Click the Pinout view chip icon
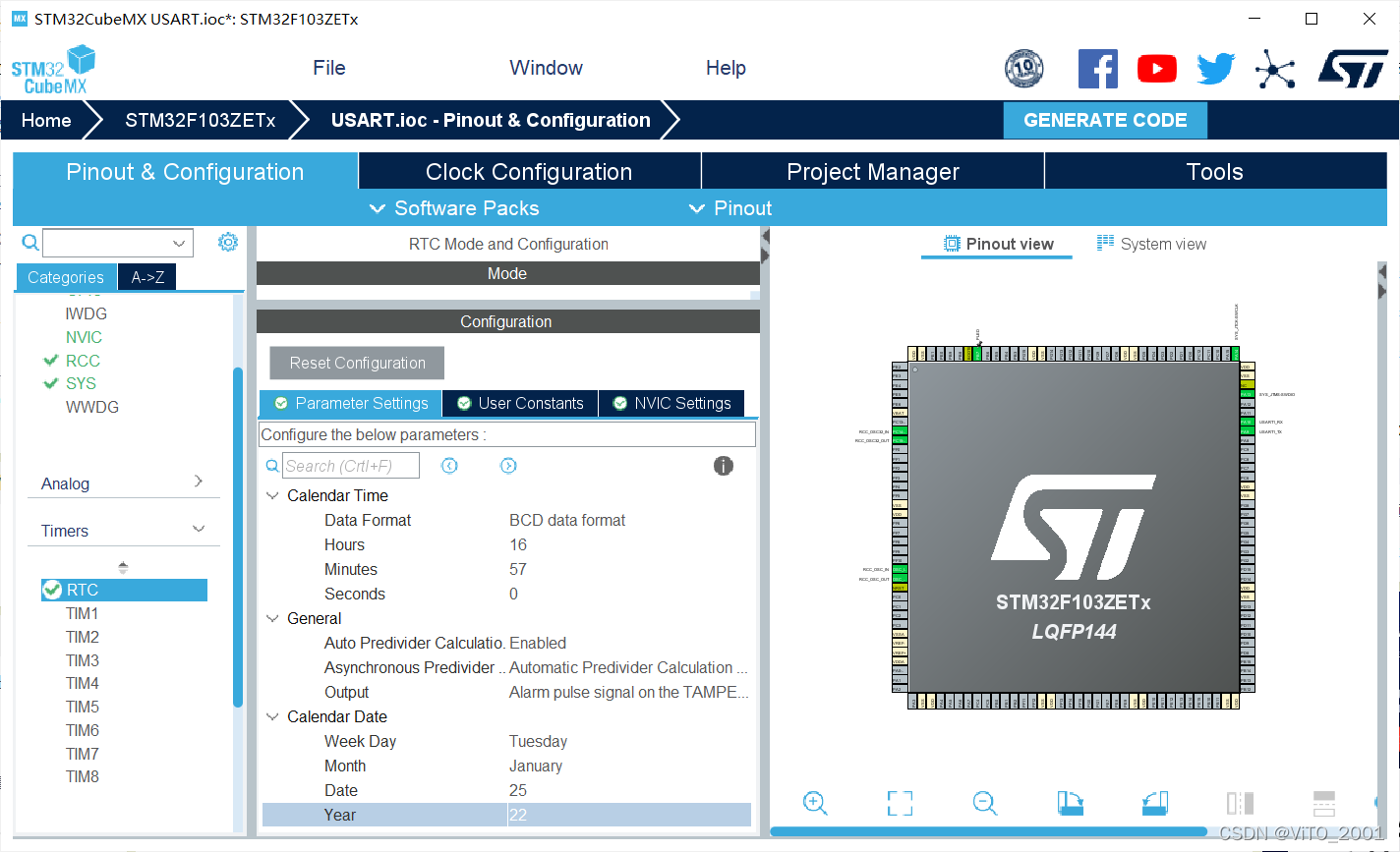 pyautogui.click(x=951, y=244)
